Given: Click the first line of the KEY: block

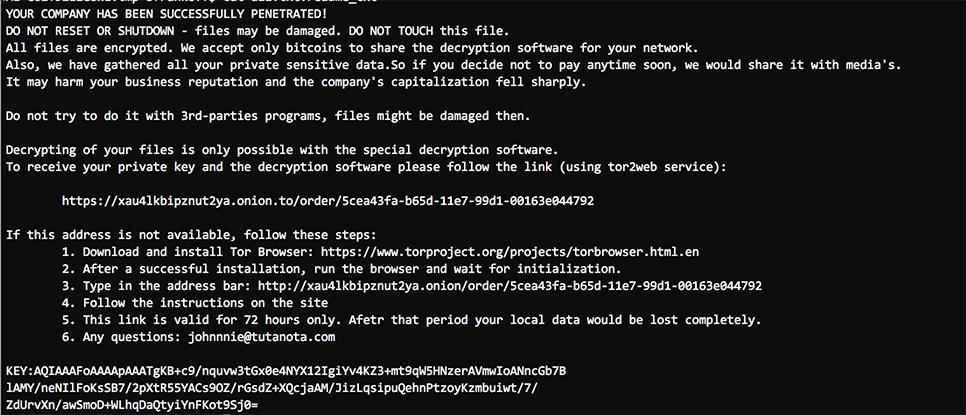Looking at the screenshot, I should [x=286, y=371].
